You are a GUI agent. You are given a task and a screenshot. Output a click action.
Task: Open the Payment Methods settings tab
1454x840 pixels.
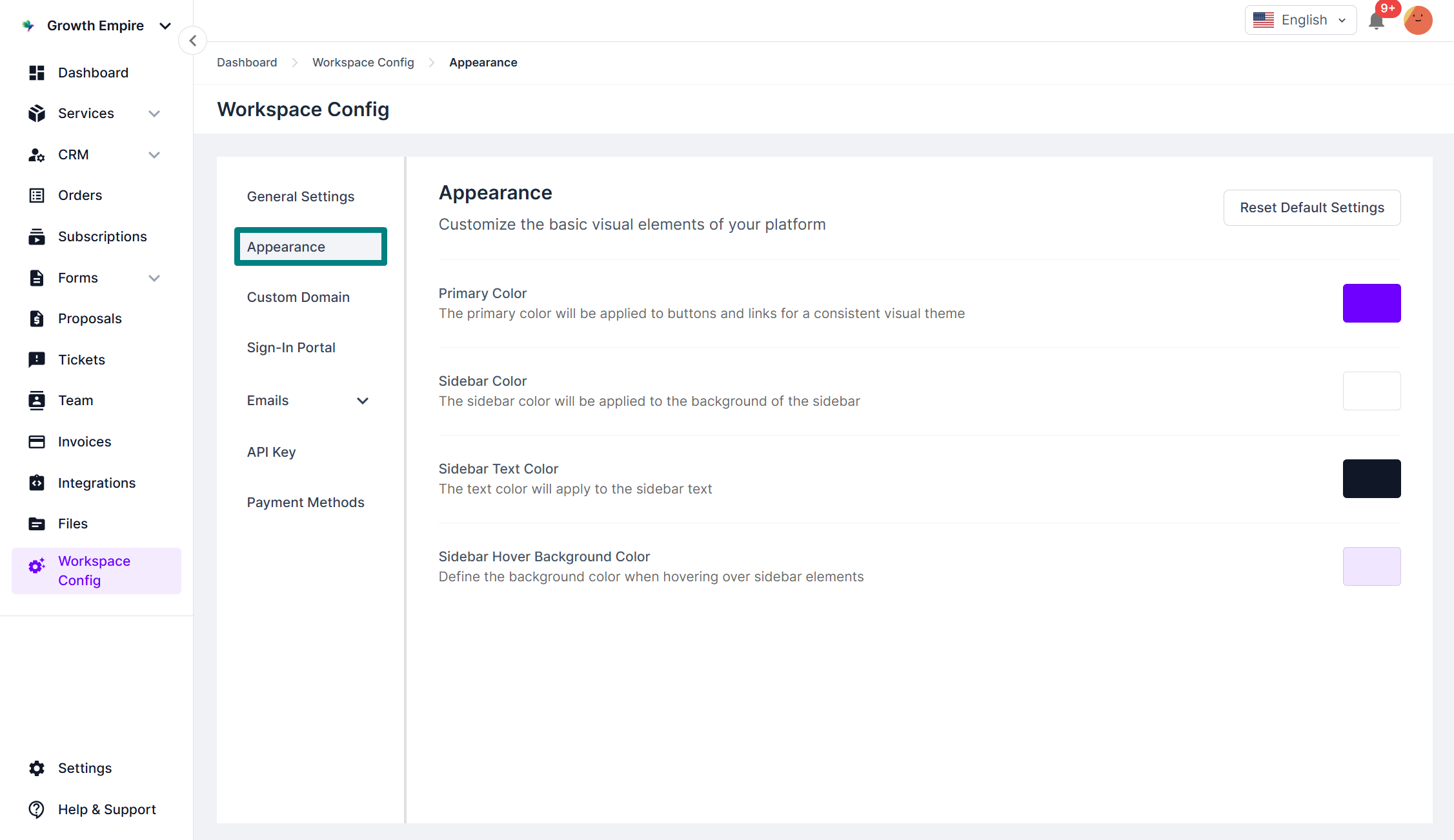(305, 503)
